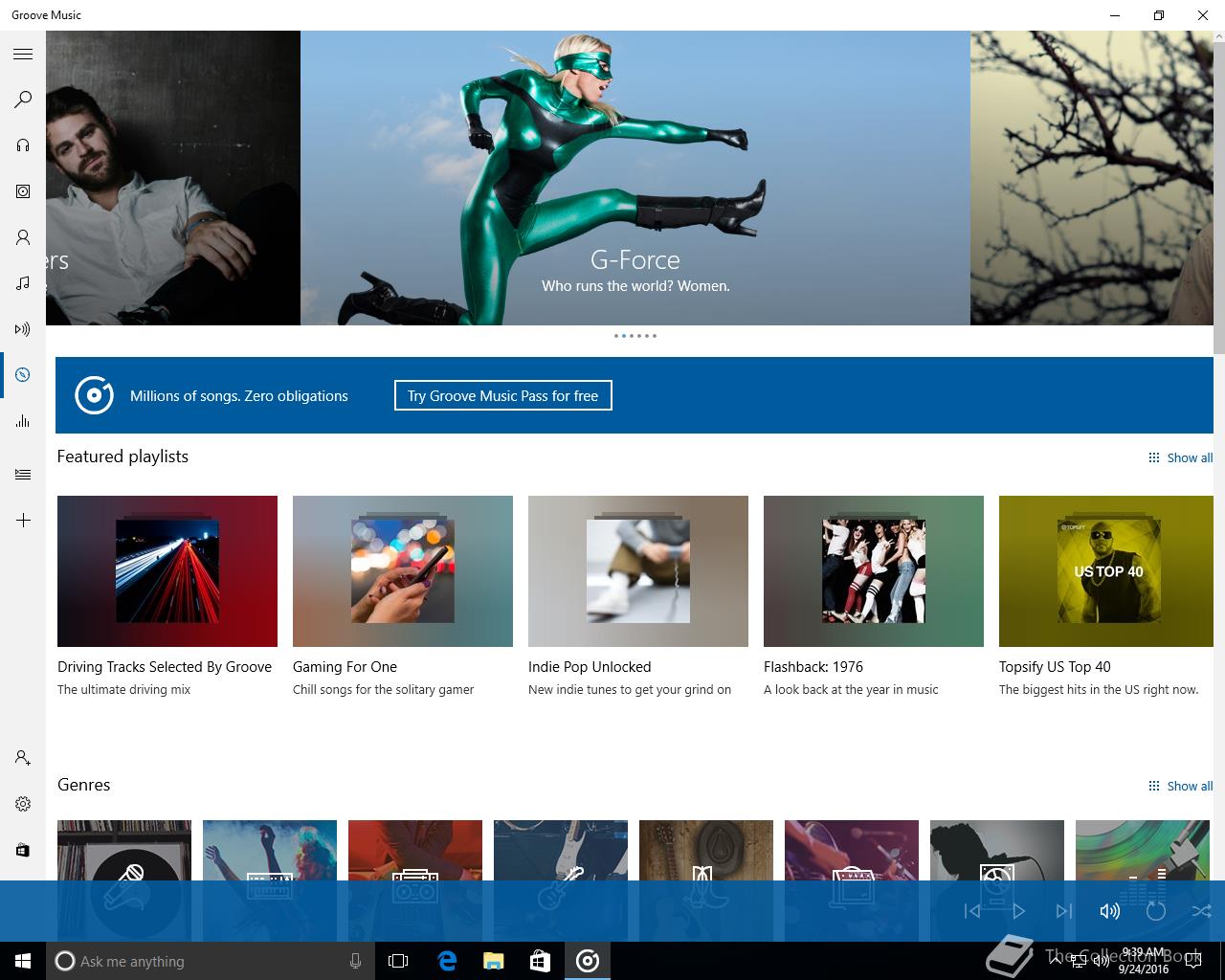Image resolution: width=1225 pixels, height=980 pixels.
Task: Open the G-Force featured banner
Action: point(635,178)
